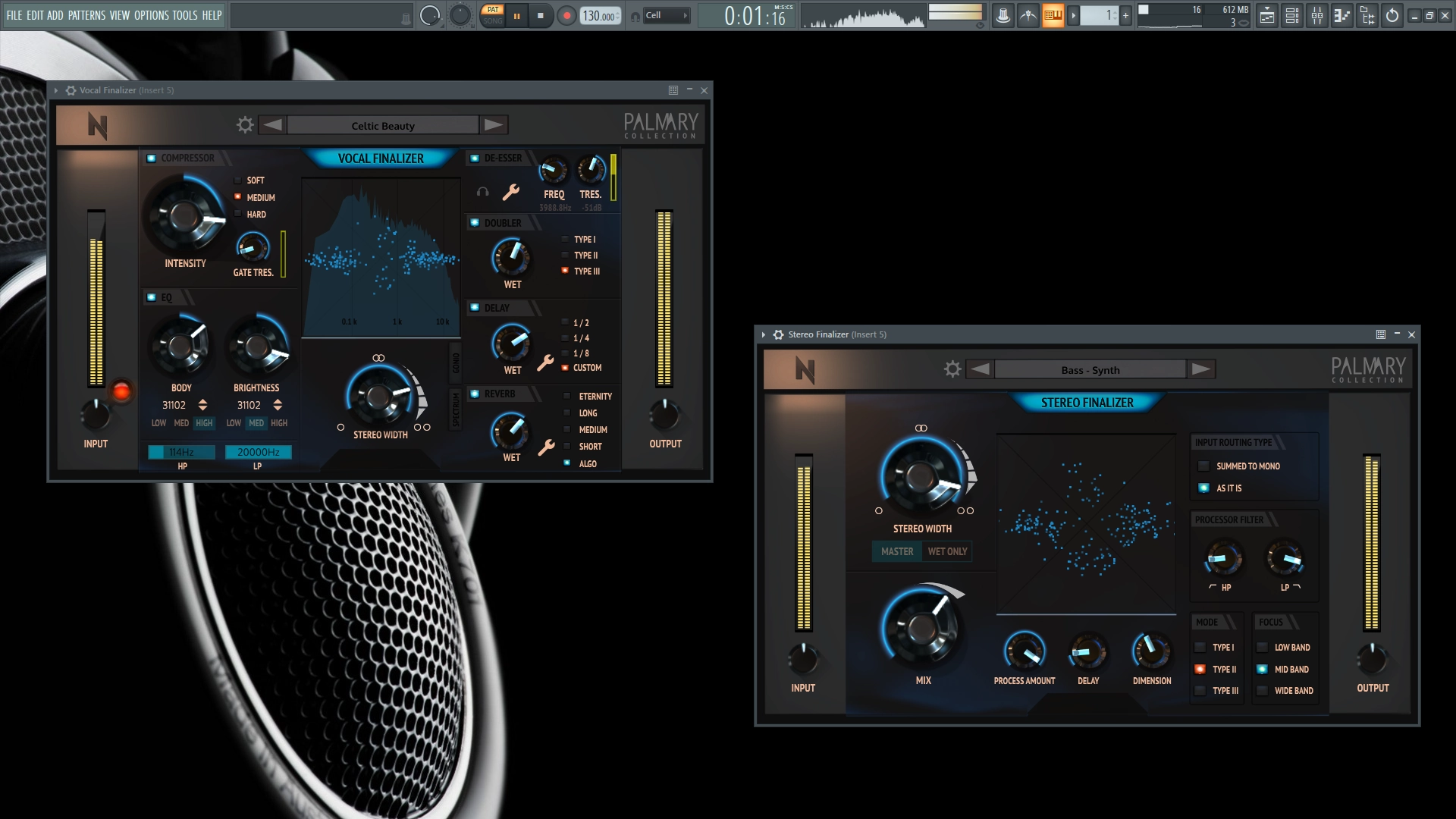
Task: Open Bass - Synth preset selector
Action: pos(1090,369)
